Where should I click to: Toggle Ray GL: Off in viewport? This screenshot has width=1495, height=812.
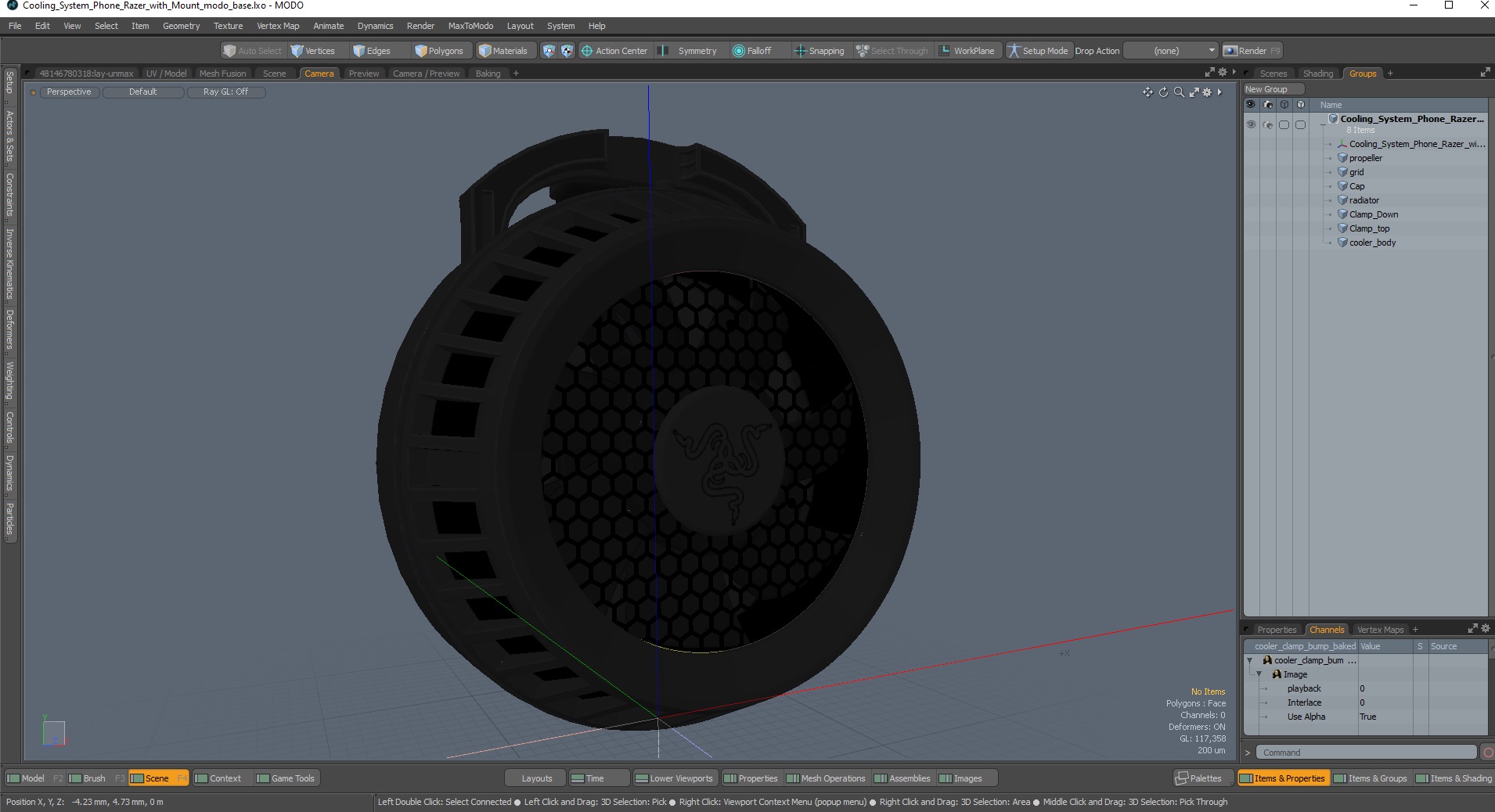pyautogui.click(x=225, y=92)
